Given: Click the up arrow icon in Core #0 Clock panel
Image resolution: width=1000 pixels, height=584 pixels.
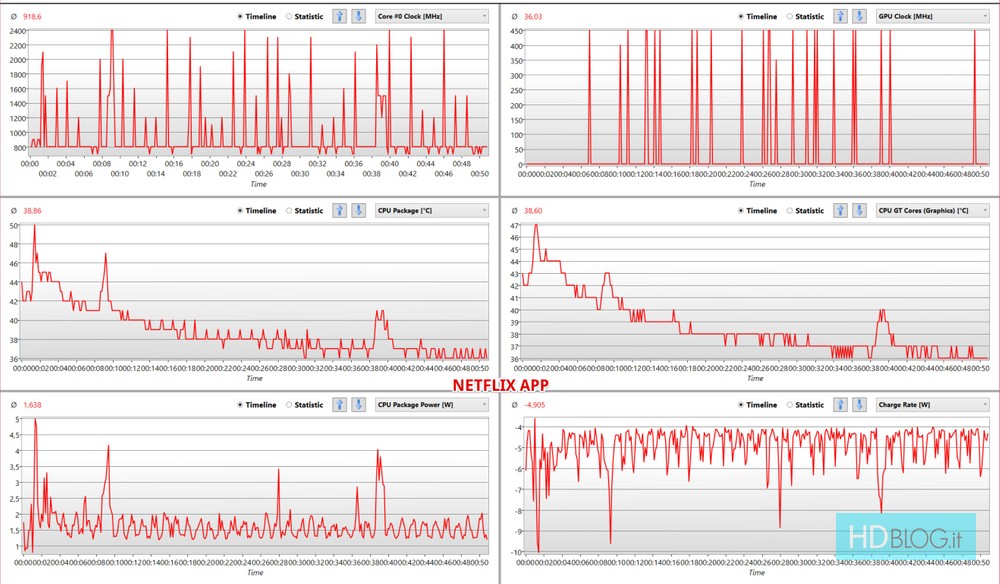Looking at the screenshot, I should (x=340, y=16).
